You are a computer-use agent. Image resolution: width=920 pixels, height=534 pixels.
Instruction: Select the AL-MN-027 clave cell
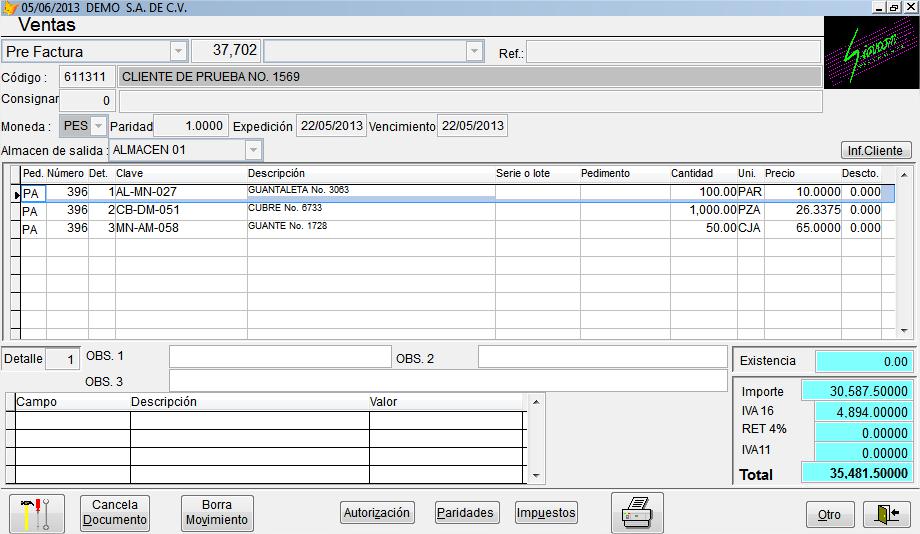[181, 192]
